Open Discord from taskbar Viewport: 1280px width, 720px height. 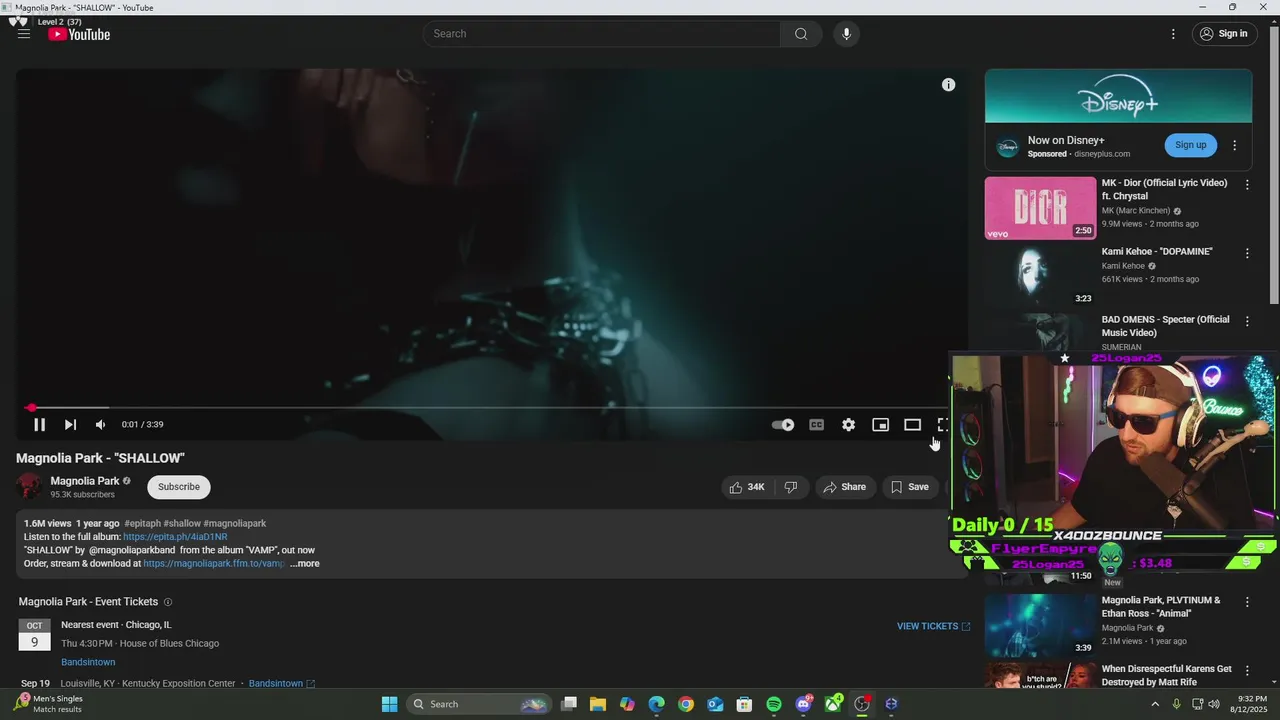[803, 704]
